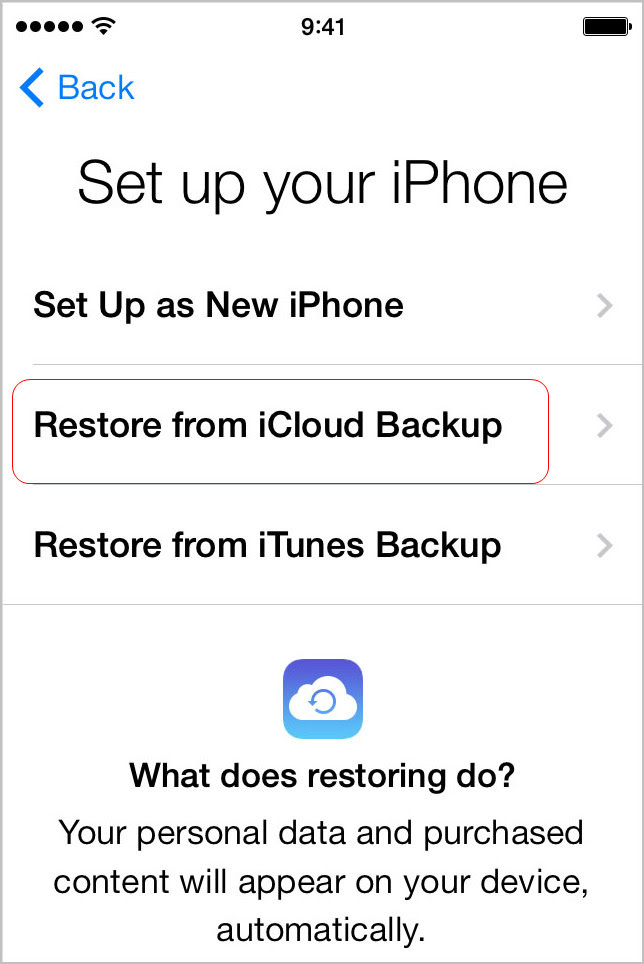Tap the cellular signal strength dots
Screen dimensions: 644x964
(49, 26)
